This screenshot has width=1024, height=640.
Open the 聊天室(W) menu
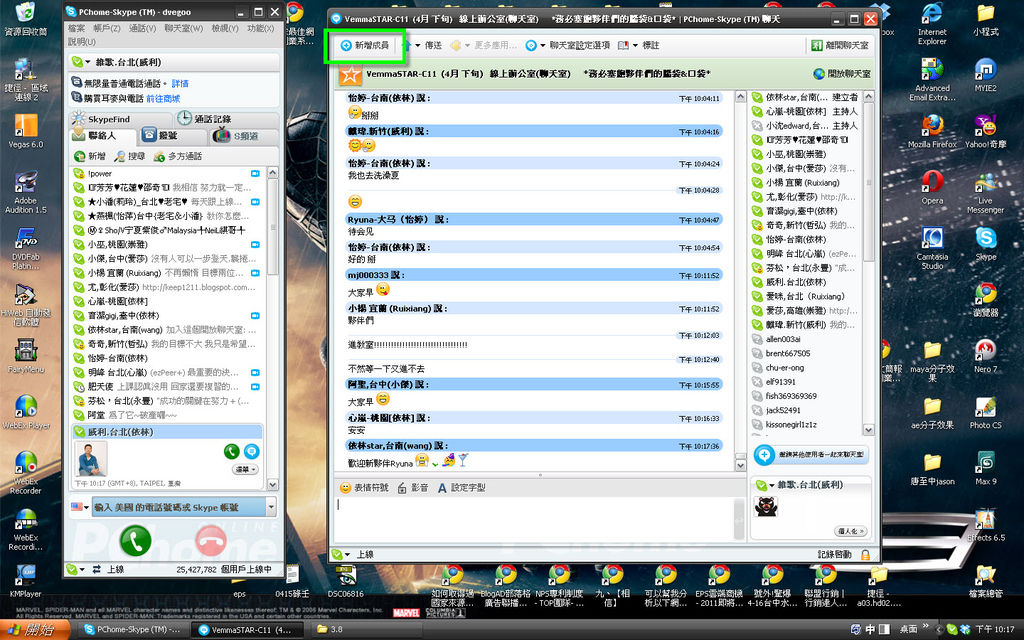click(184, 28)
